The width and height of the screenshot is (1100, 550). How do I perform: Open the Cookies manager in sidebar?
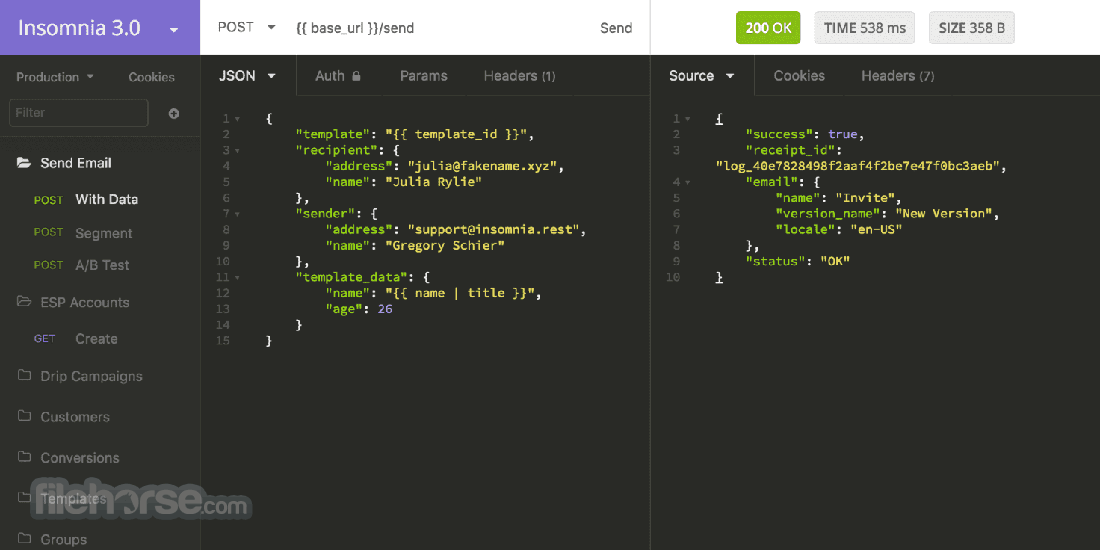pyautogui.click(x=151, y=77)
